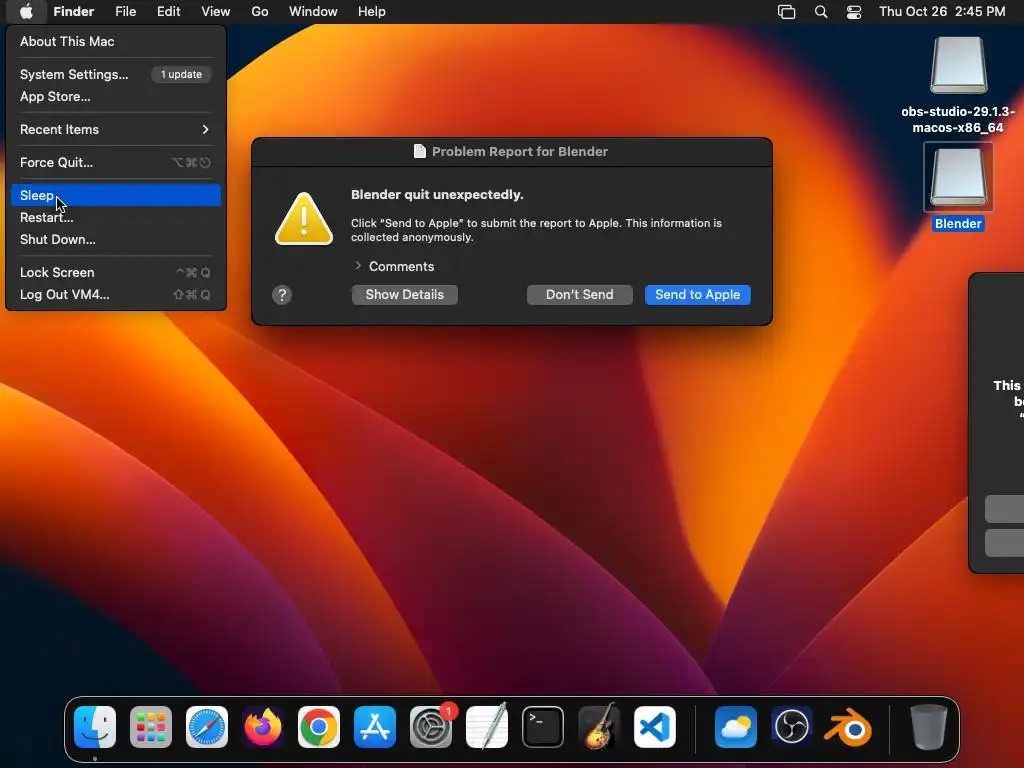This screenshot has height=768, width=1024.
Task: Click Stage Manager icon in menu bar
Action: [786, 12]
